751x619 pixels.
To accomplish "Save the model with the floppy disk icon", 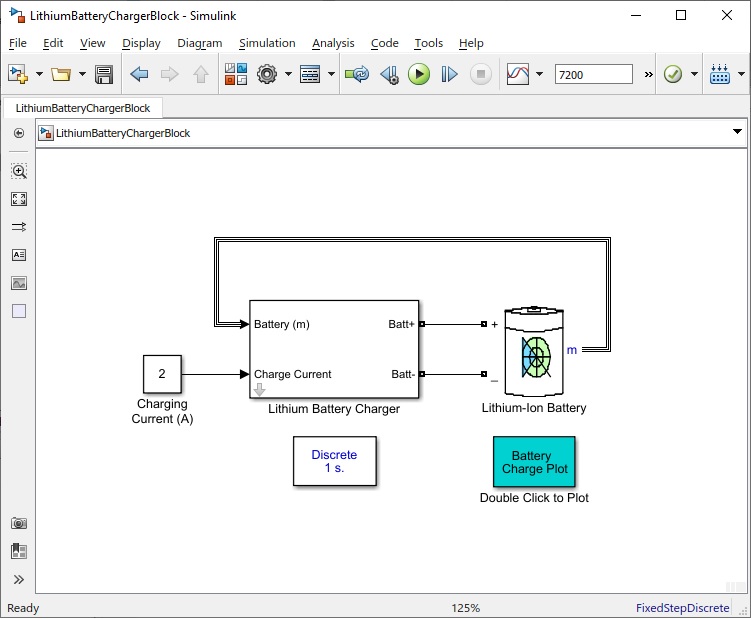I will coord(103,75).
